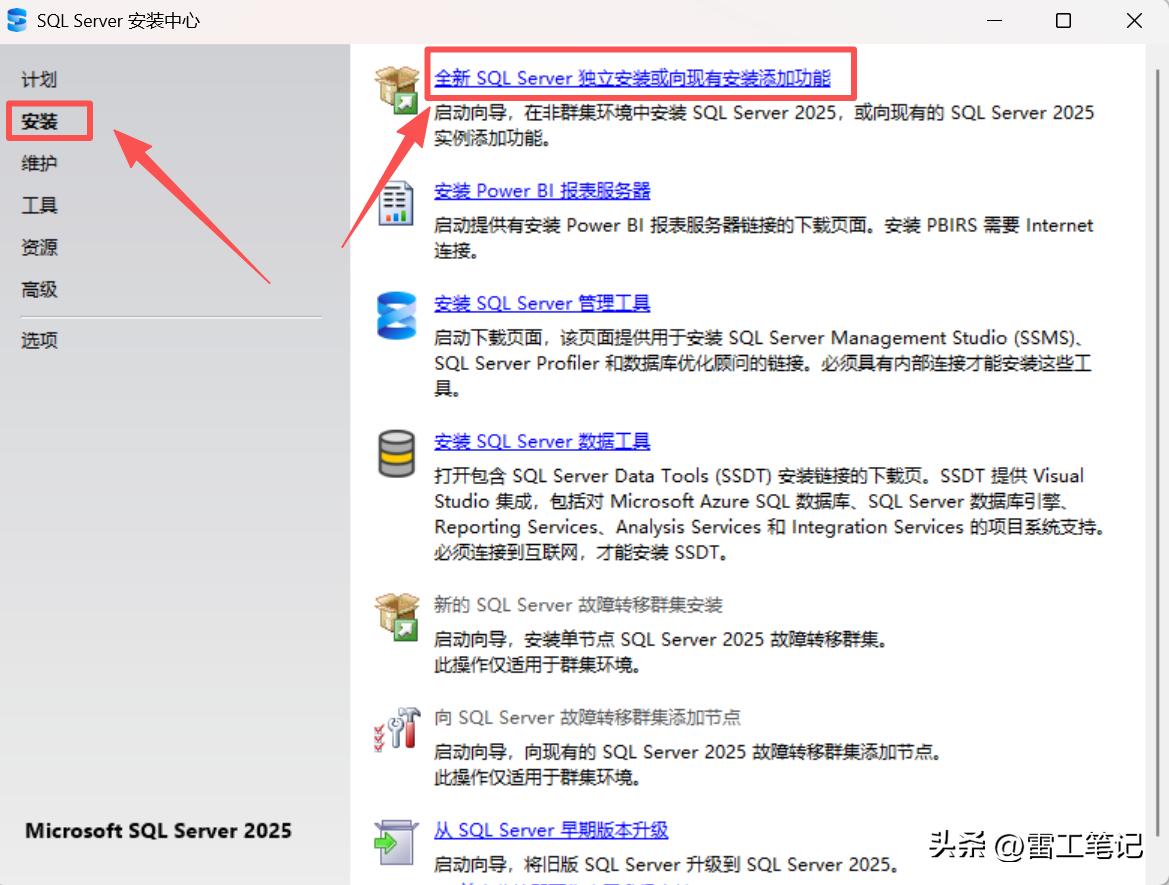Launch 全新 SQL Server 独立安装 link
The image size is (1169, 885).
pos(632,78)
